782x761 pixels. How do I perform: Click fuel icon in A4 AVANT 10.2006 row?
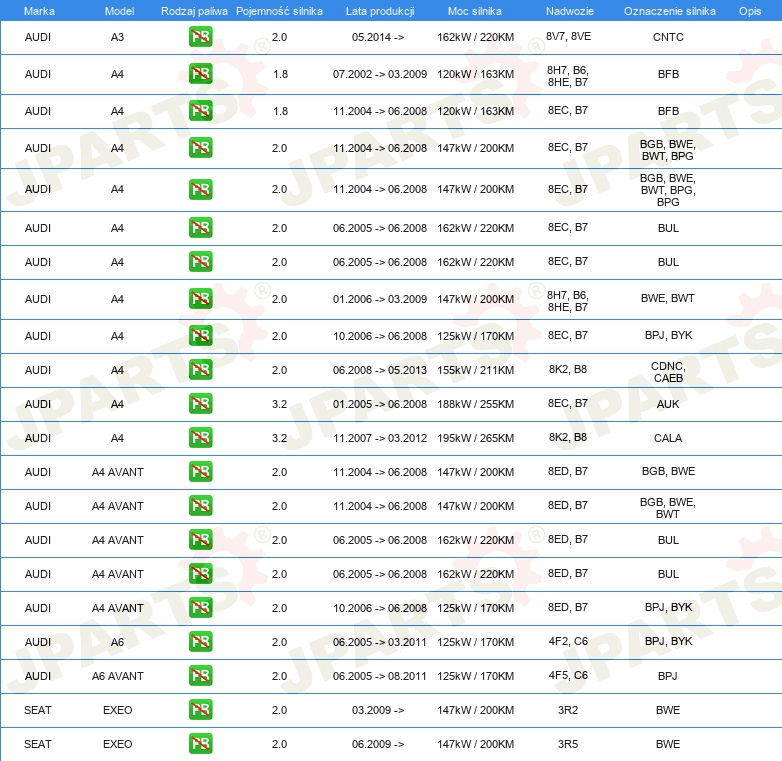point(200,608)
